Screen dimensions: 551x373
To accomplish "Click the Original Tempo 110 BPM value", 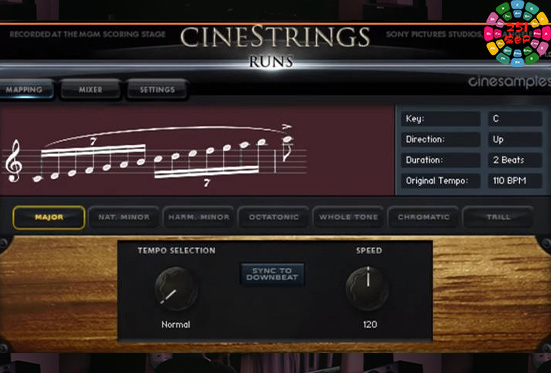I will click(x=515, y=181).
